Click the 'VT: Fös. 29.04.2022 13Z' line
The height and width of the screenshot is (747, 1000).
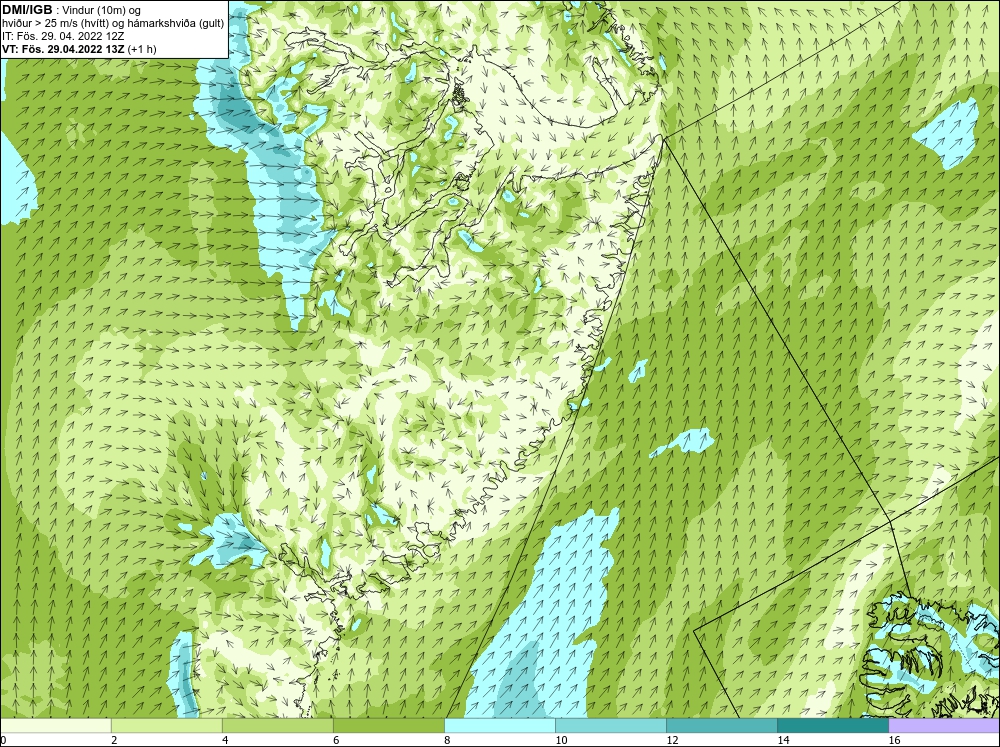[x=64, y=48]
